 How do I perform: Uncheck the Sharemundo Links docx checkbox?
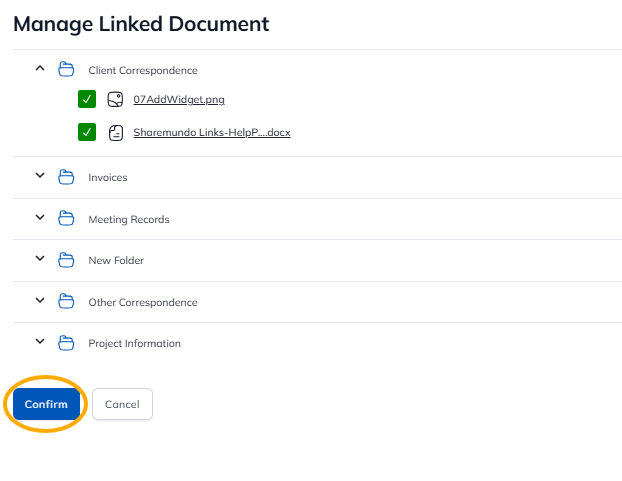(87, 132)
